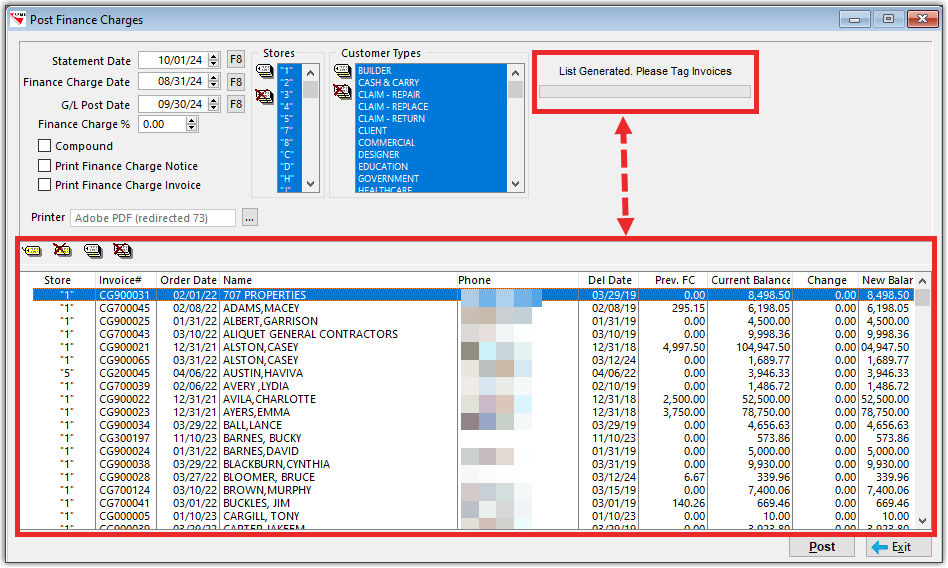
Task: Untag all invoices icon above list
Action: 123,250
